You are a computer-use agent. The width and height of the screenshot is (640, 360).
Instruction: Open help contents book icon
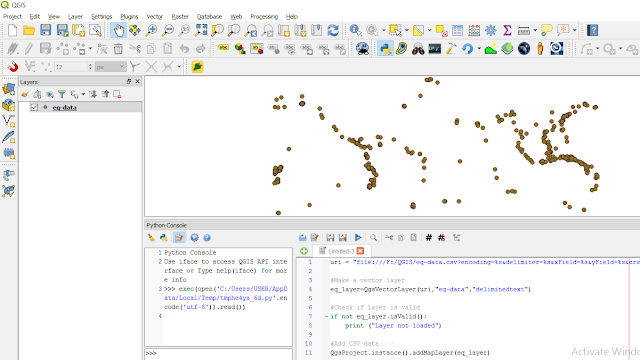click(593, 30)
